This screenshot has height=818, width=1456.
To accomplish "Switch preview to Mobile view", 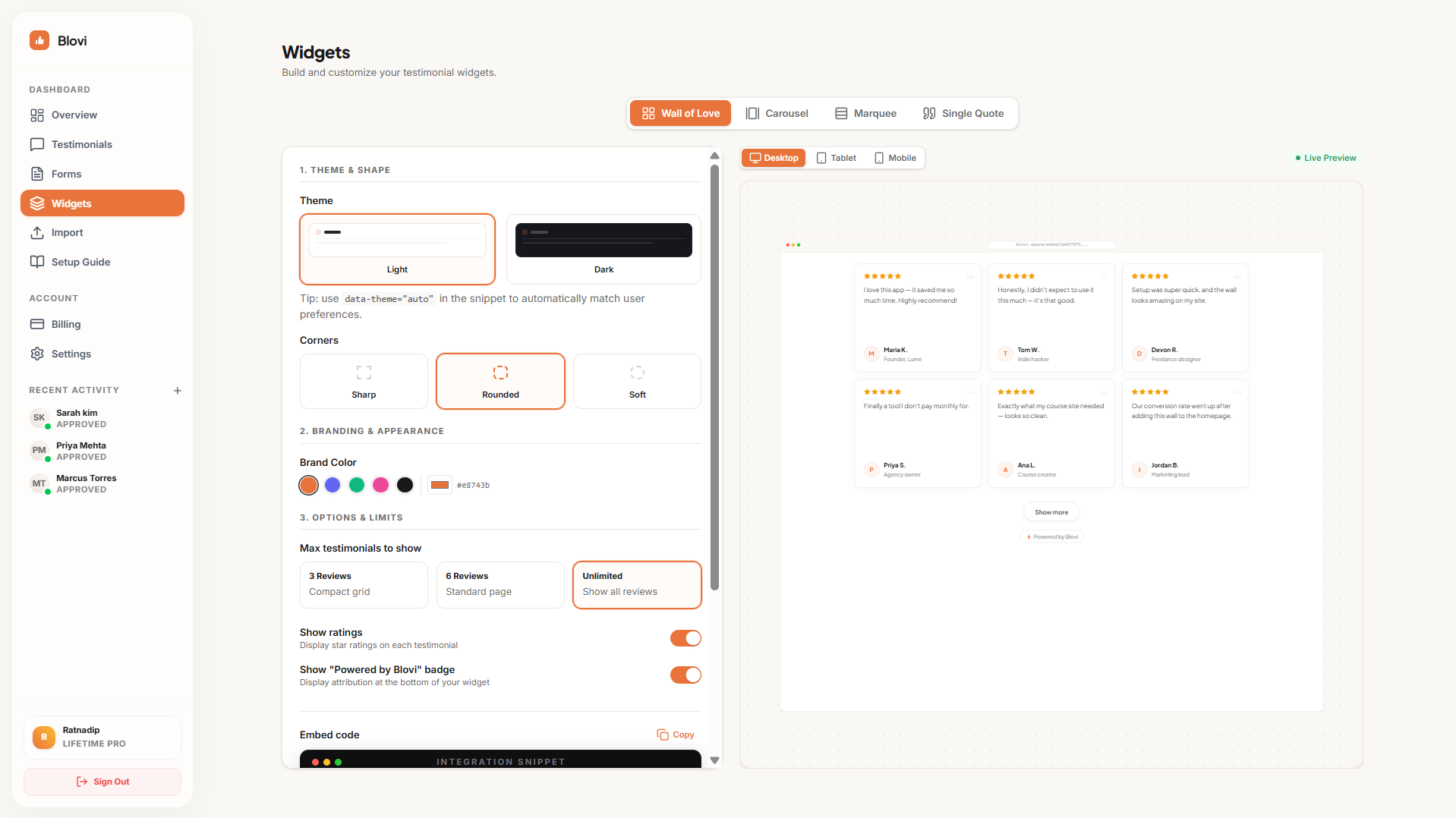I will (895, 158).
